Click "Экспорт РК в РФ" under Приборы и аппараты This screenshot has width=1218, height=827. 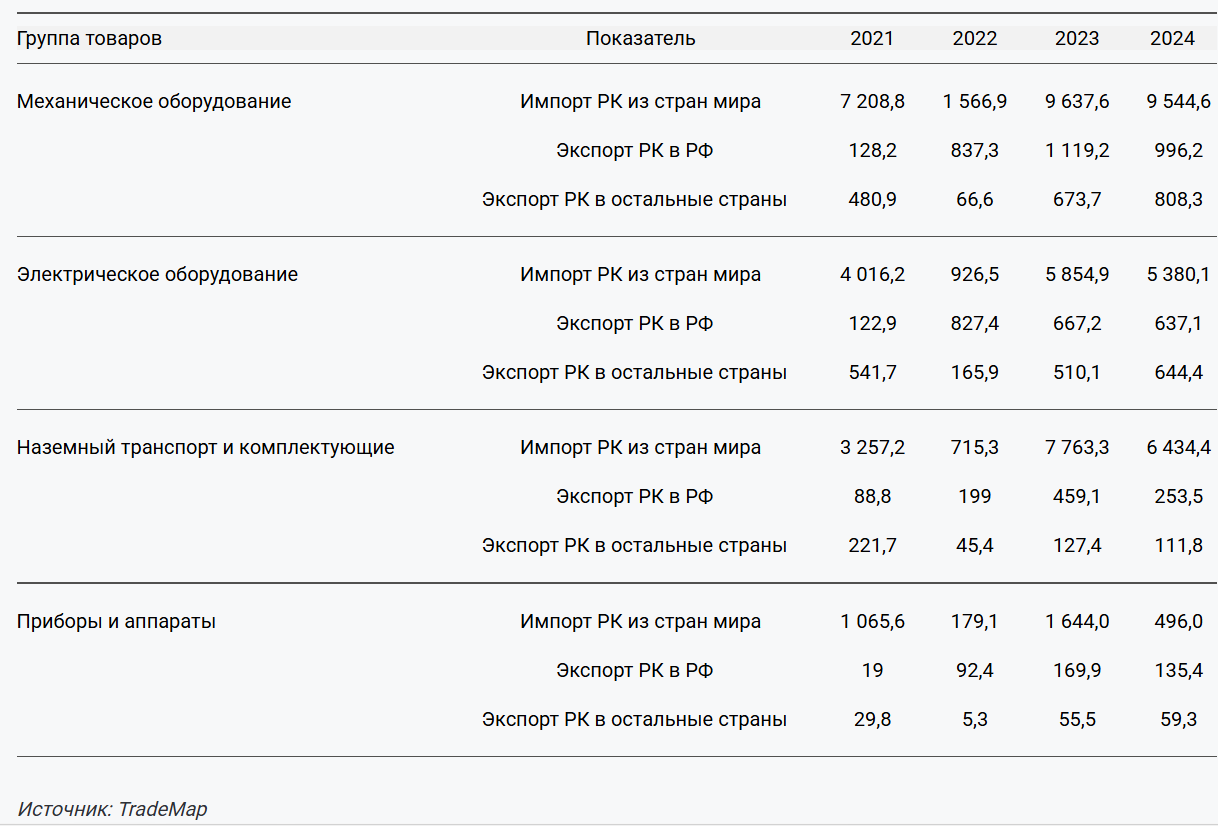coord(634,671)
